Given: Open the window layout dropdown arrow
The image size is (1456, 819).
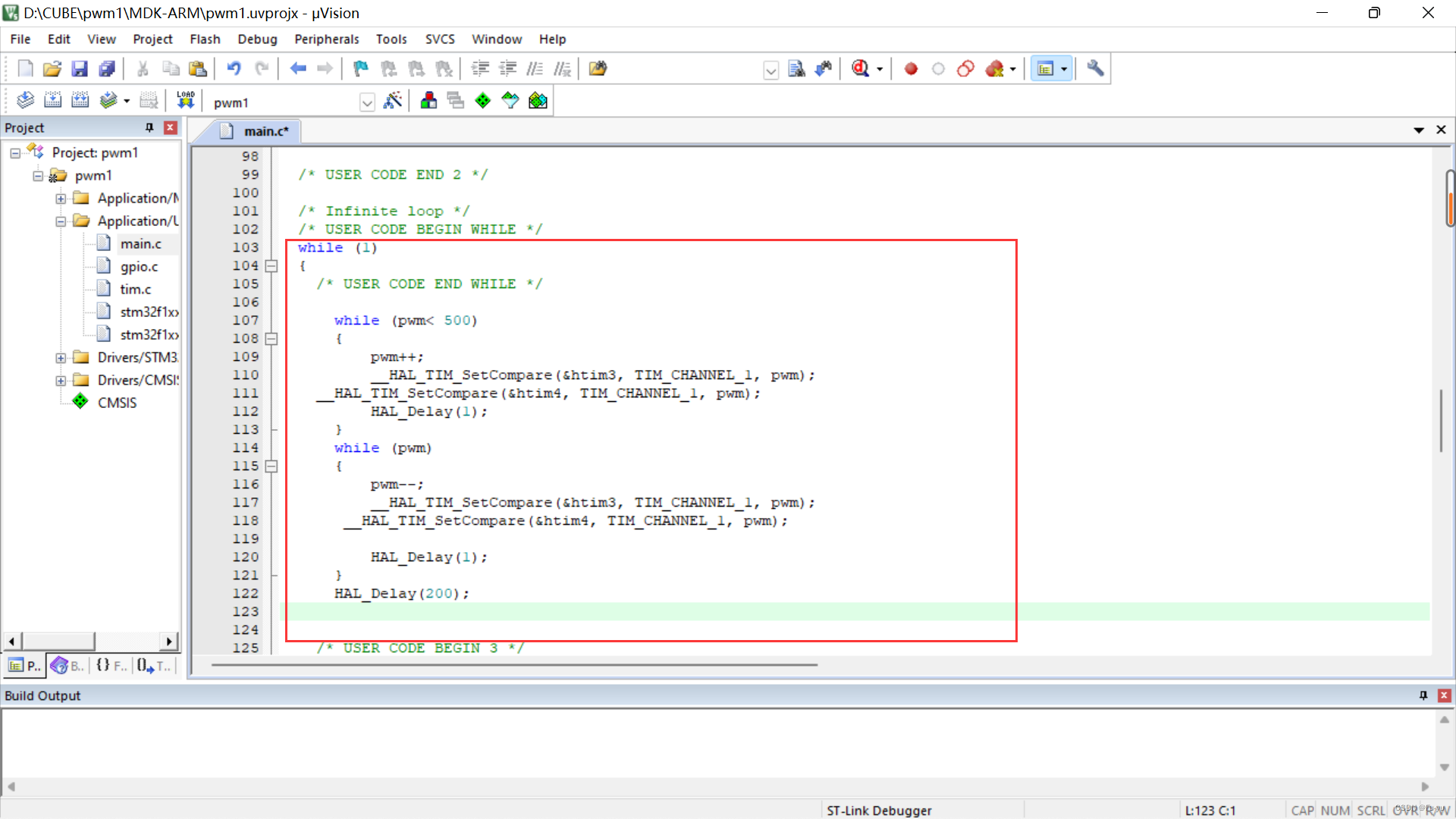Looking at the screenshot, I should (x=1064, y=69).
